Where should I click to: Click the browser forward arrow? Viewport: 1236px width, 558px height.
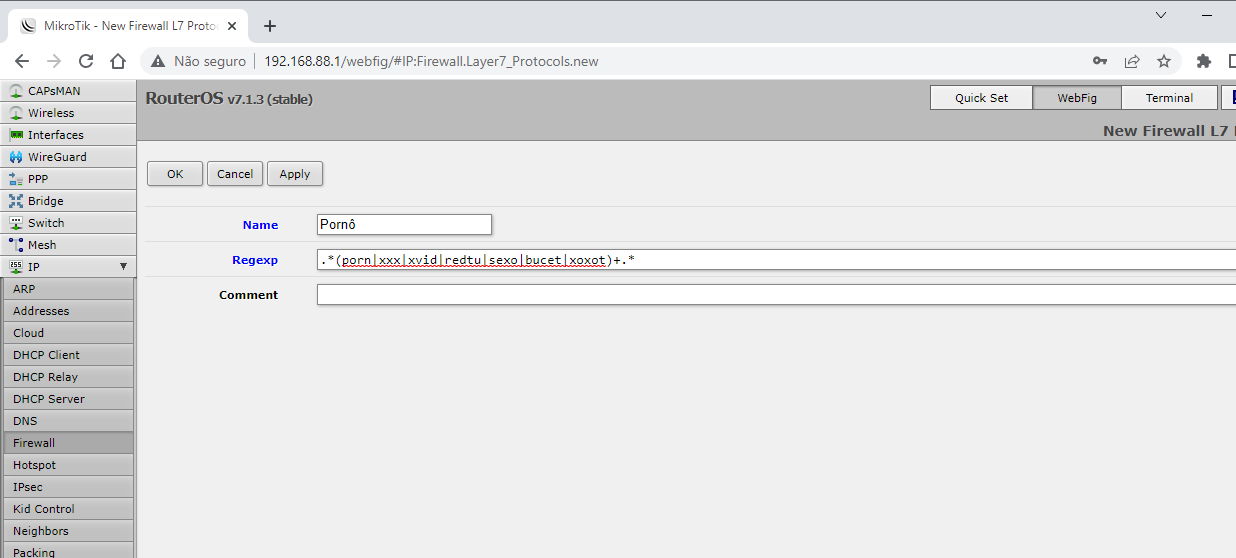[54, 61]
